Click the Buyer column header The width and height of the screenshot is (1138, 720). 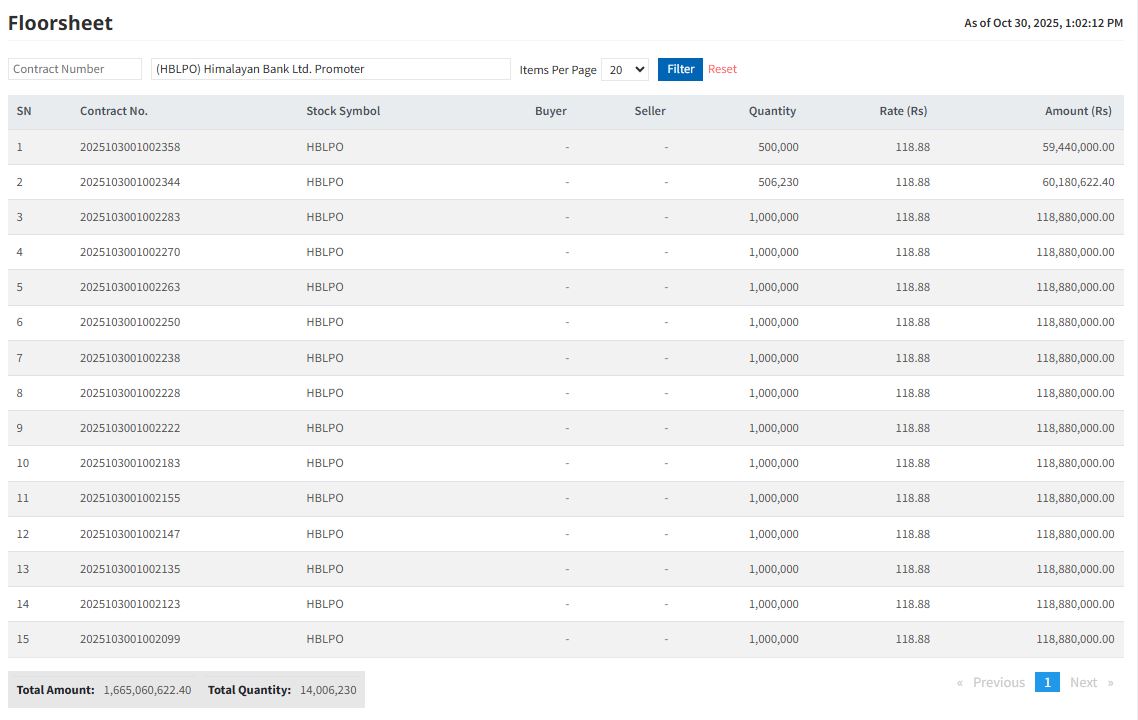coord(550,111)
